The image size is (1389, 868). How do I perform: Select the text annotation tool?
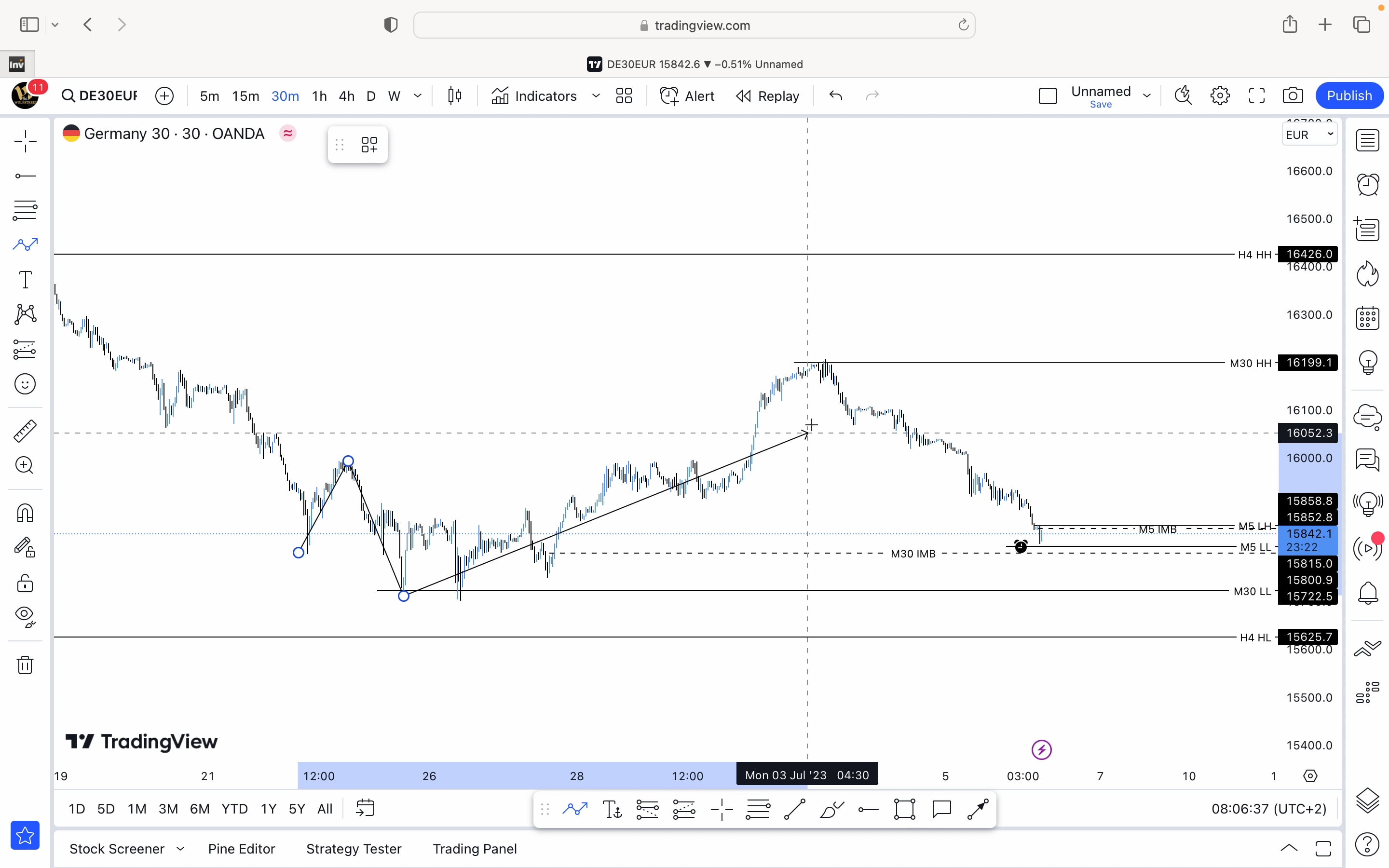click(x=25, y=280)
